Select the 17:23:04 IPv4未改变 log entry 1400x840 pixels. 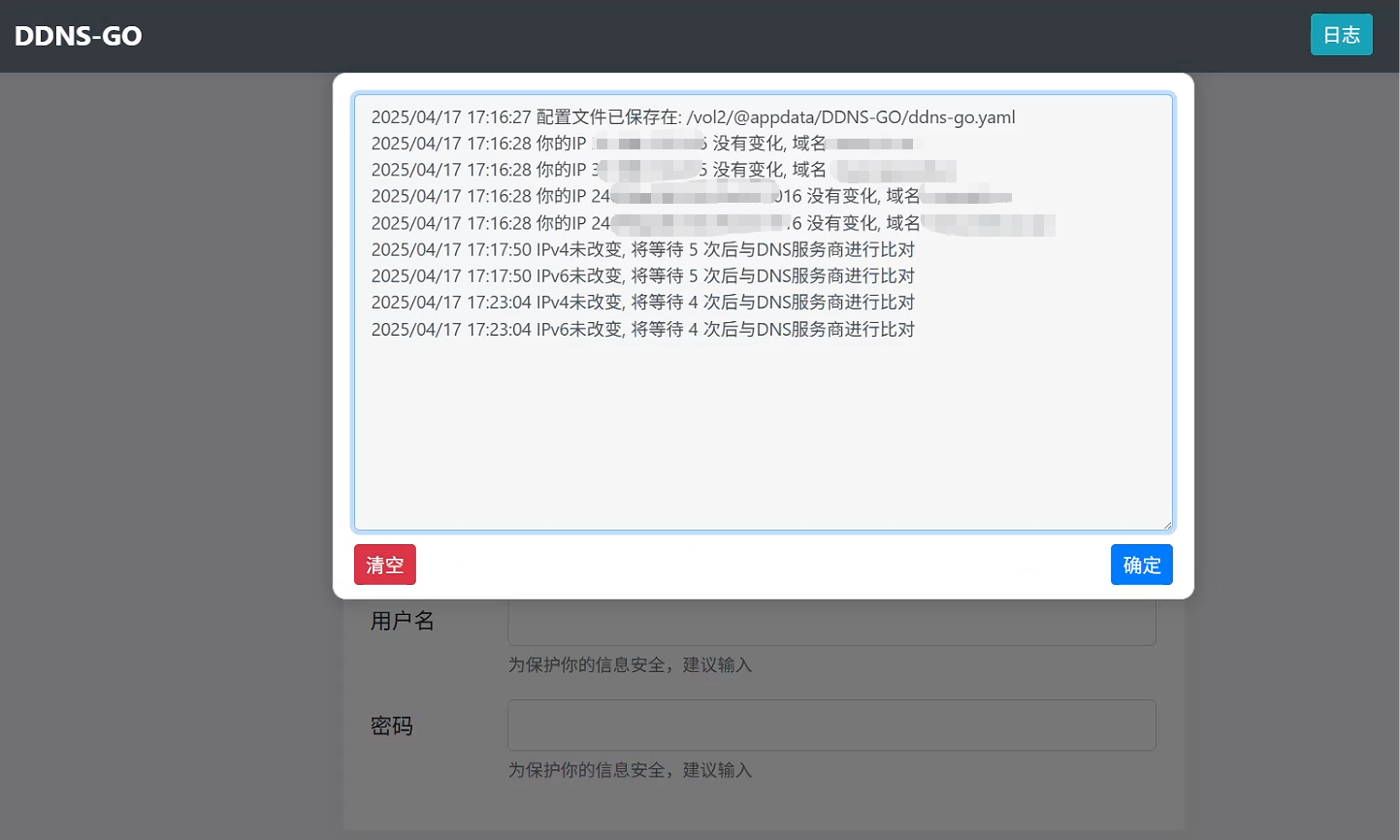[x=642, y=303]
